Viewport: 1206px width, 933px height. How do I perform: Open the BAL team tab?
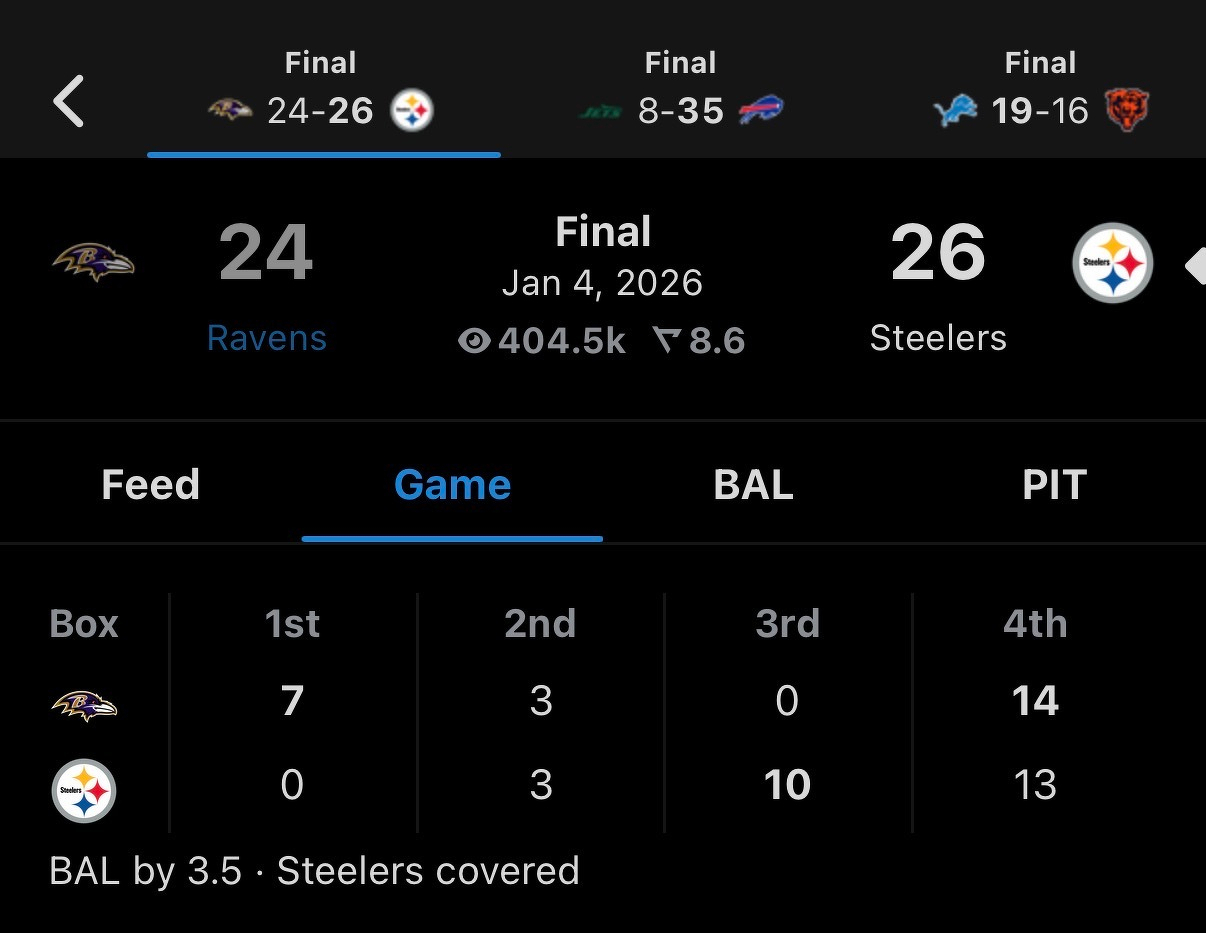click(753, 485)
